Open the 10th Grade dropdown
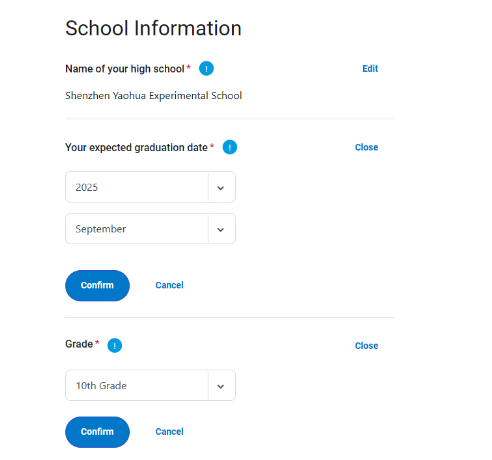 150,385
